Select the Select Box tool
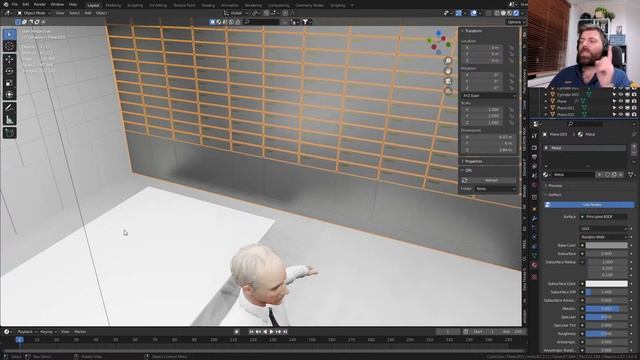640x360 pixels. (9, 35)
